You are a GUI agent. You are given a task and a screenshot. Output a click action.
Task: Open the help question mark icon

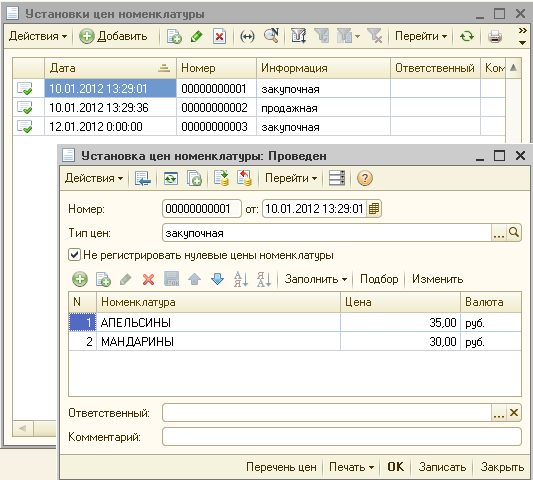click(365, 178)
